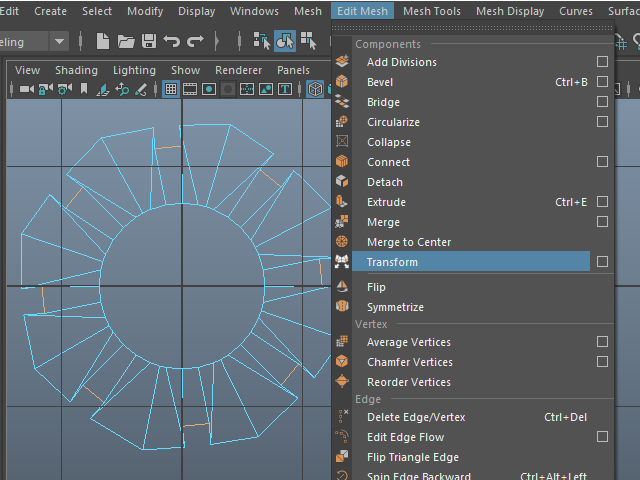Image resolution: width=640 pixels, height=480 pixels.
Task: Select by object type mode icon
Action: click(285, 41)
